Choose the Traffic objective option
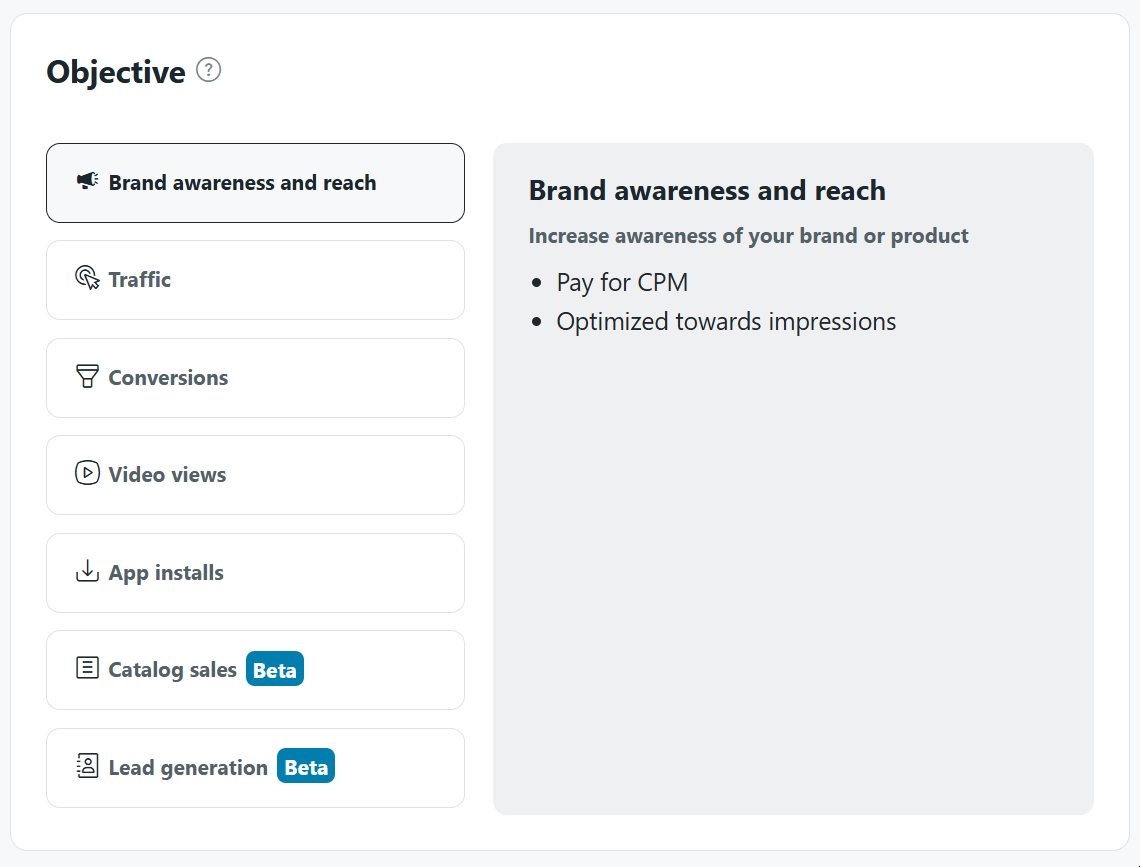1140x867 pixels. click(255, 281)
